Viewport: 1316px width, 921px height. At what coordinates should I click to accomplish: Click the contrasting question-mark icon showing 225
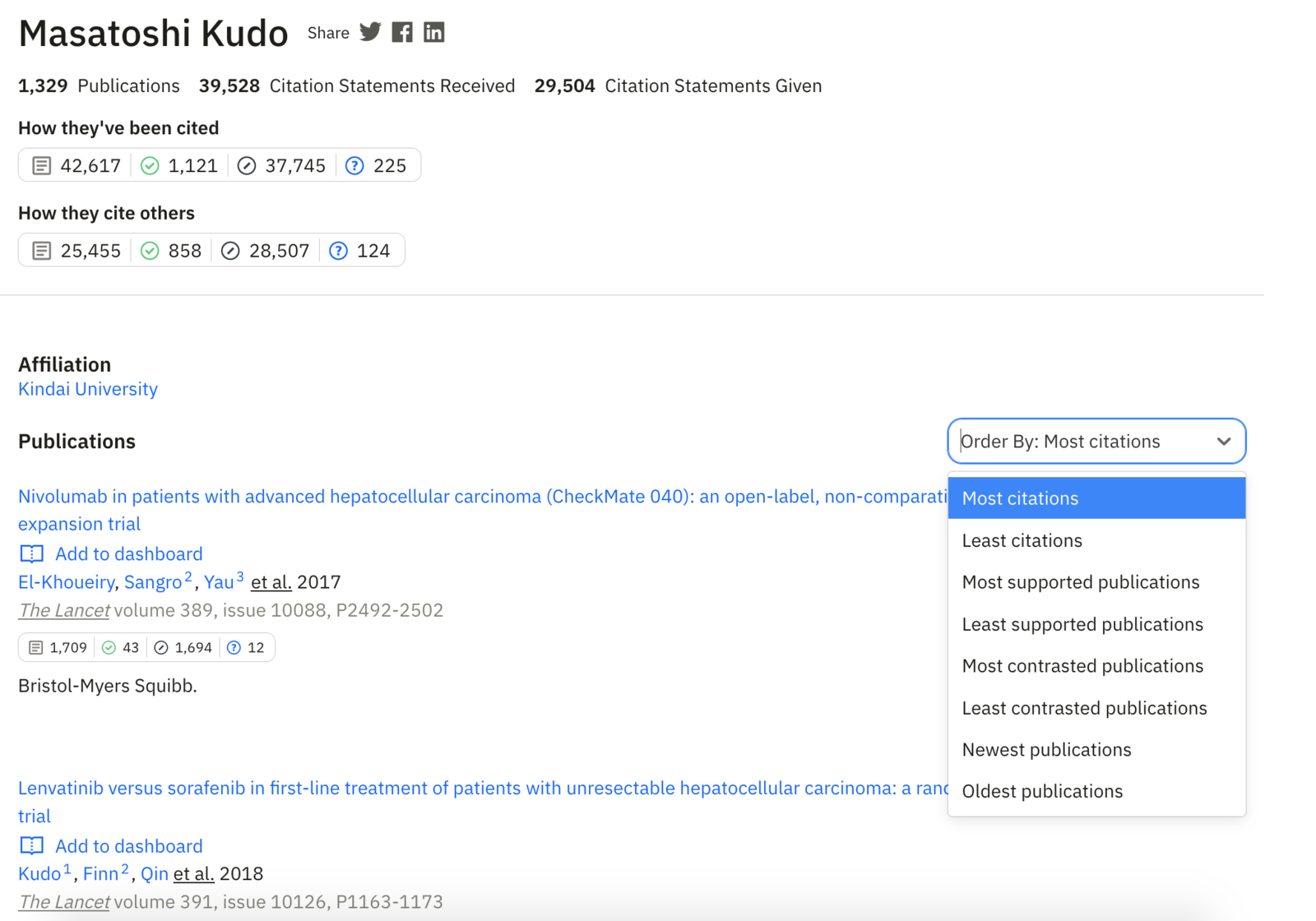354,166
